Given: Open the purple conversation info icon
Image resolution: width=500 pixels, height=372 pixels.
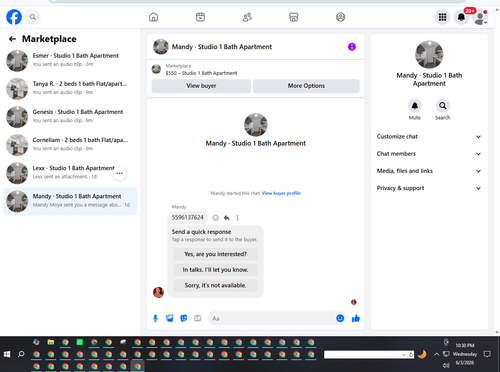Looking at the screenshot, I should pyautogui.click(x=352, y=47).
